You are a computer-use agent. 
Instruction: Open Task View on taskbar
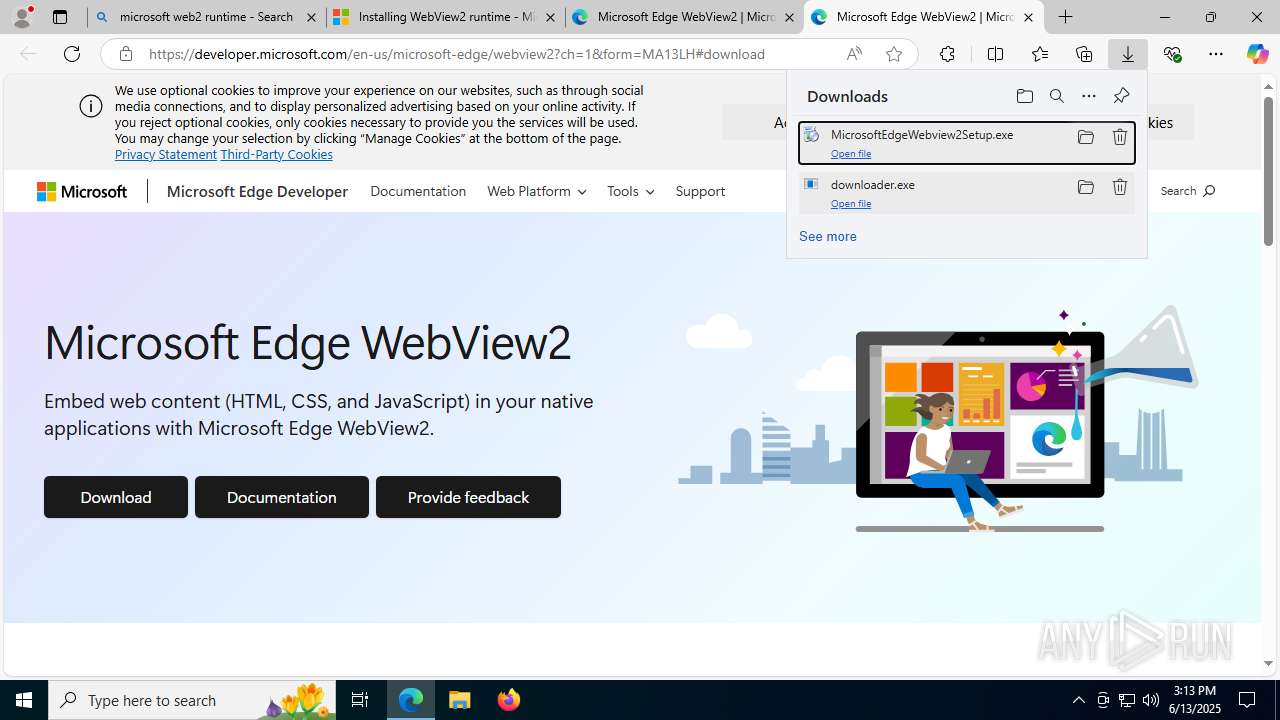click(360, 700)
